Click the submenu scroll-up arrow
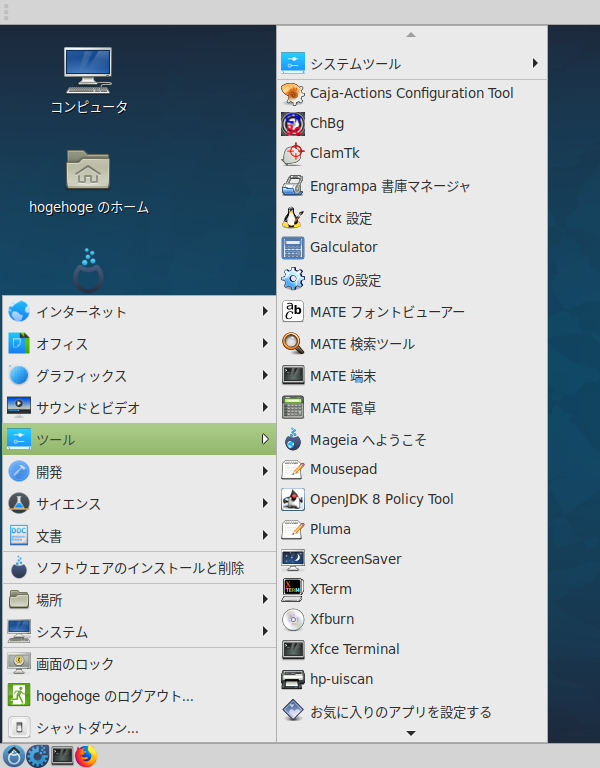Image resolution: width=600 pixels, height=768 pixels. (x=411, y=35)
